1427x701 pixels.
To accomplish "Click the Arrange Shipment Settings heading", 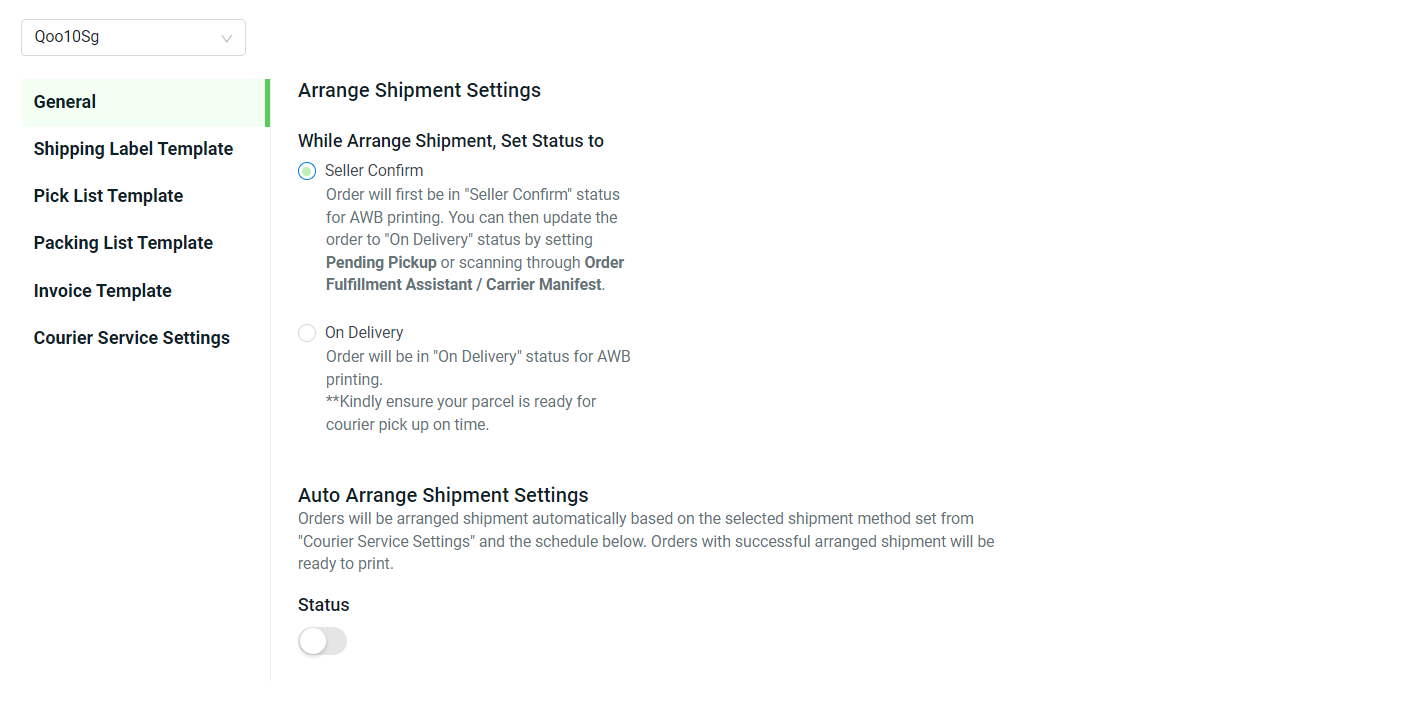I will tap(419, 90).
